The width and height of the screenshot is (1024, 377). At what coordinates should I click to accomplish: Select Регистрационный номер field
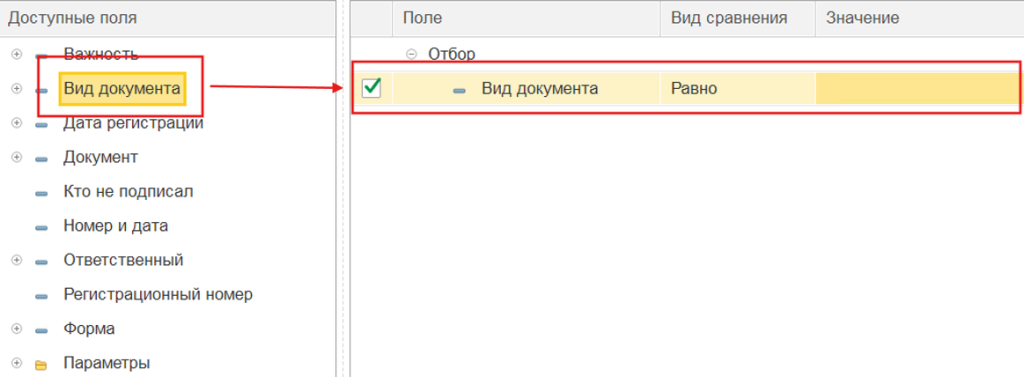158,295
